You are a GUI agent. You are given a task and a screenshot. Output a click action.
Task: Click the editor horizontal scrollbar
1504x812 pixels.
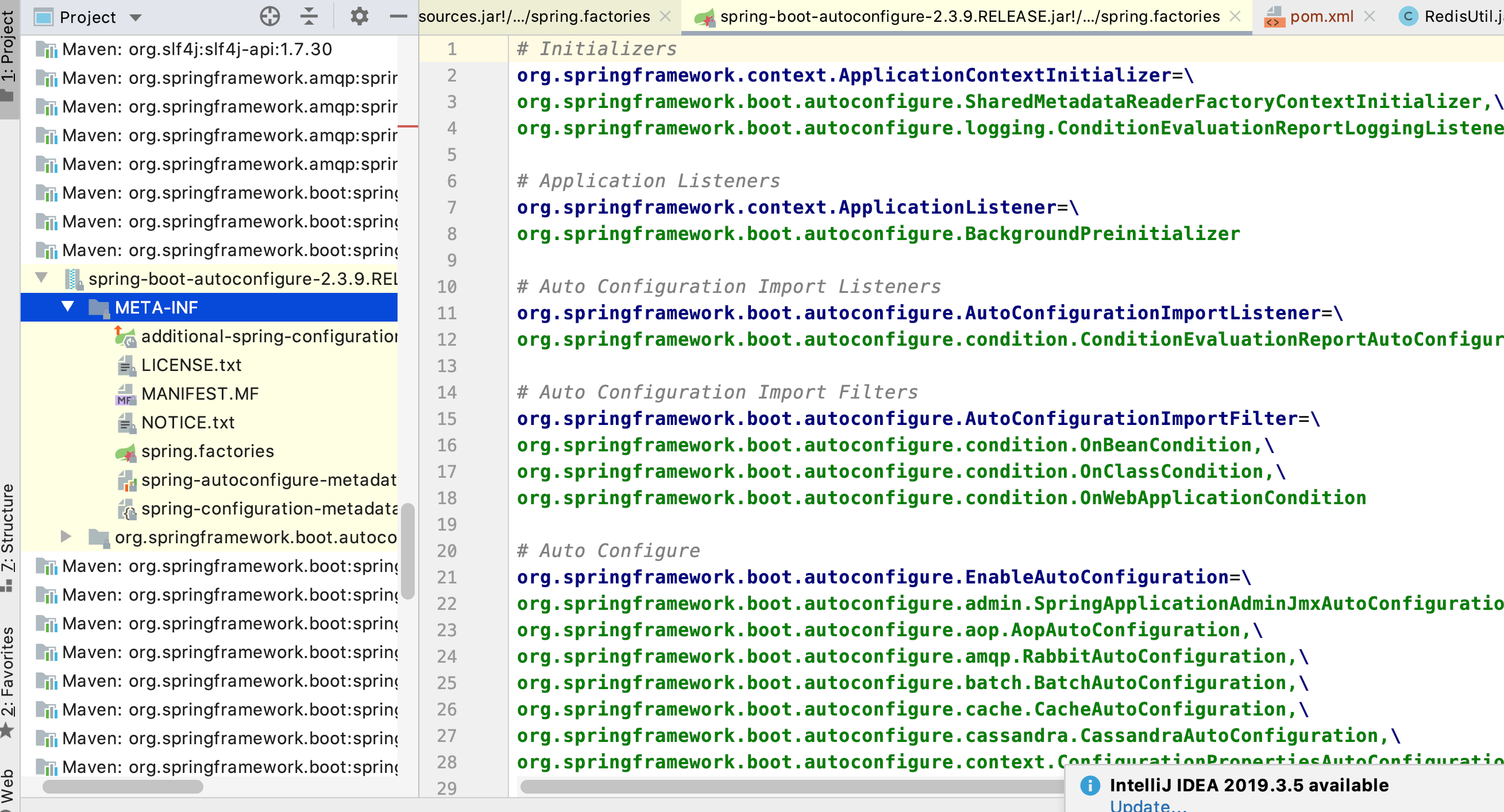tap(792, 786)
